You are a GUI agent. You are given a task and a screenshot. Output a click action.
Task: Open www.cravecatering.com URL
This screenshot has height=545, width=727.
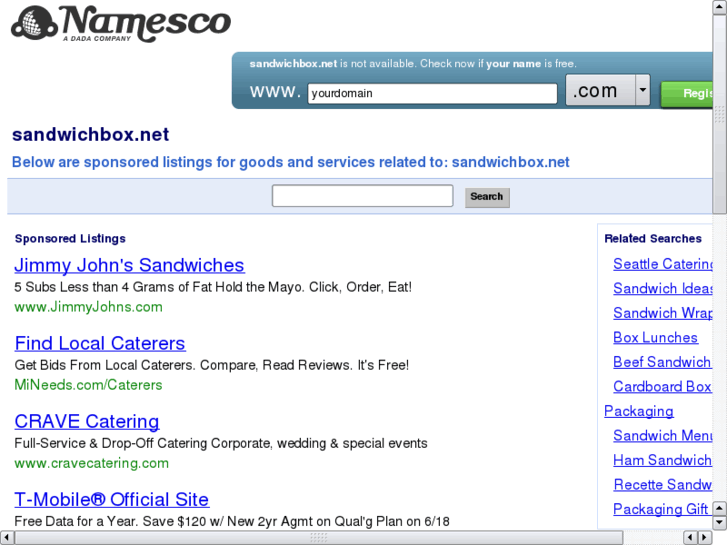92,463
